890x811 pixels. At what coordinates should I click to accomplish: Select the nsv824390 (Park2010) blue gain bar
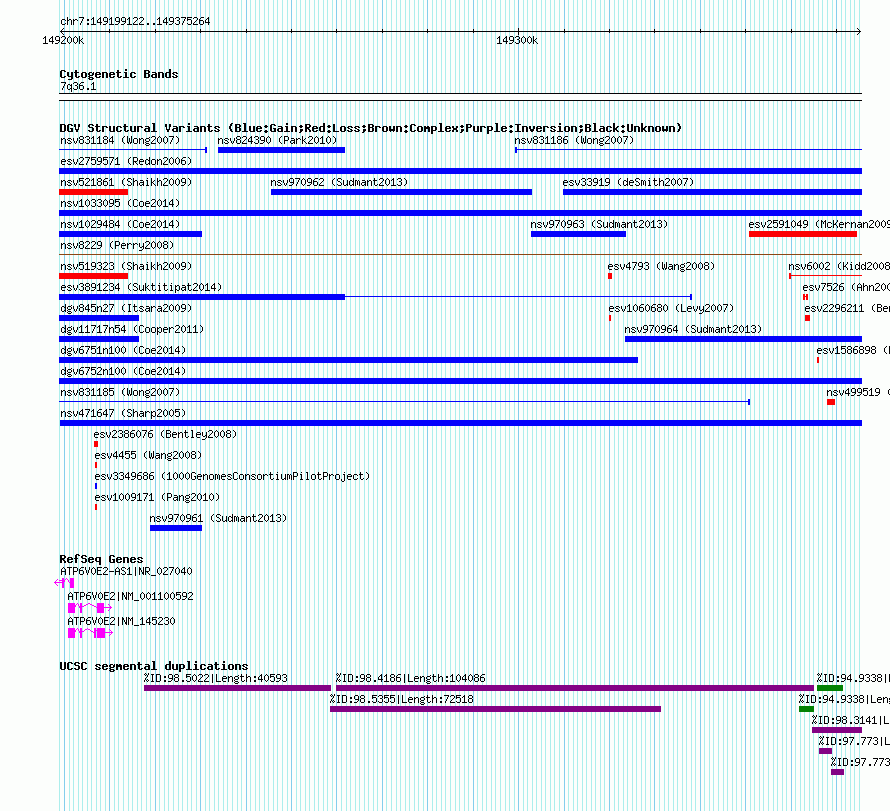[x=282, y=150]
